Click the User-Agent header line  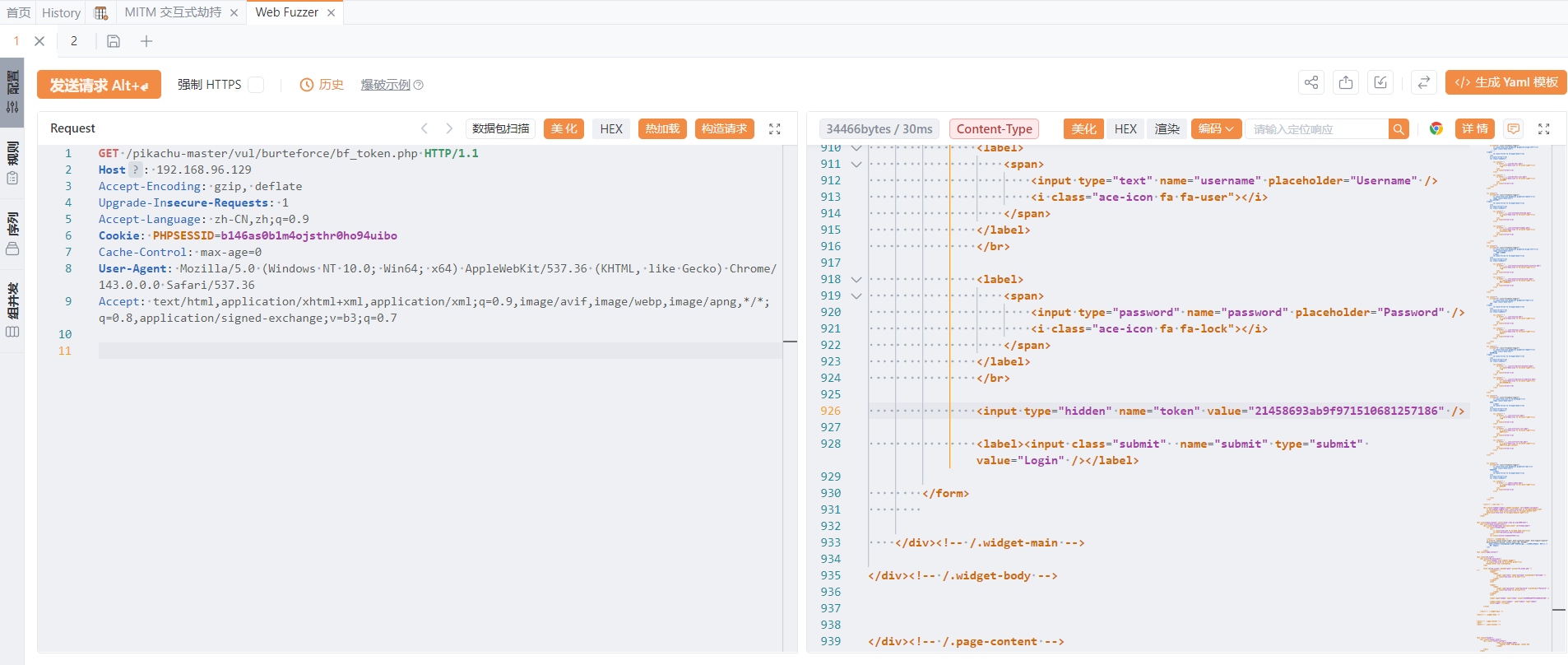coord(438,277)
